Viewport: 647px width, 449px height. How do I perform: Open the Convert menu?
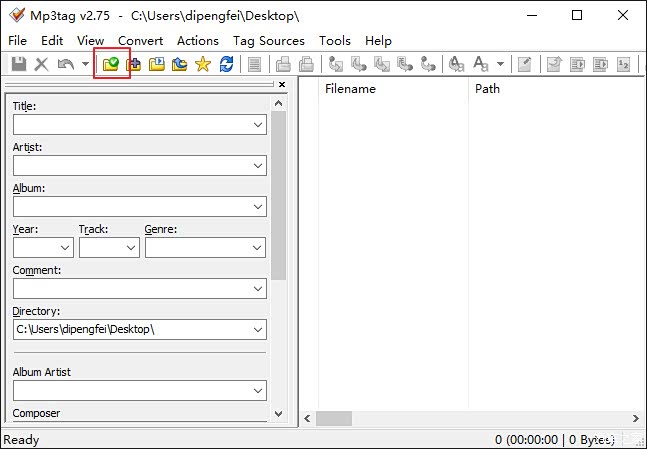tap(140, 41)
